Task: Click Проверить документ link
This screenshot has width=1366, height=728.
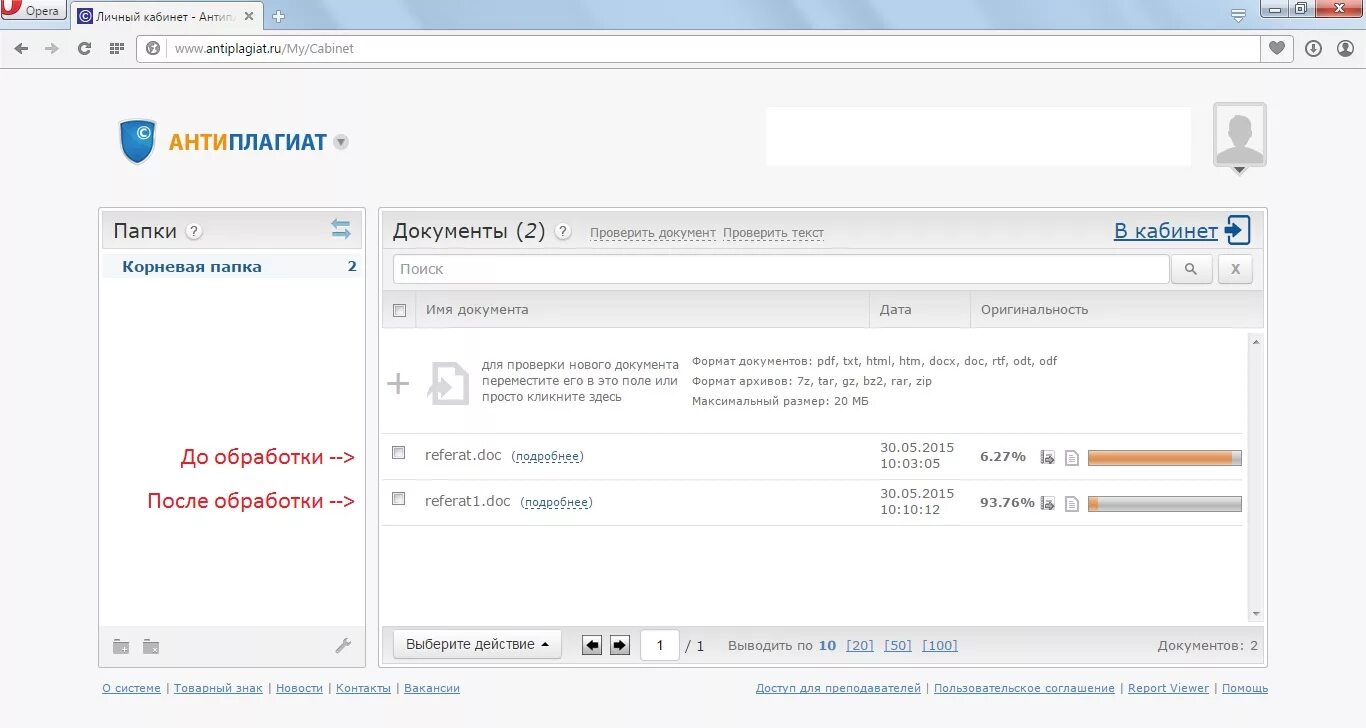Action: (x=653, y=233)
